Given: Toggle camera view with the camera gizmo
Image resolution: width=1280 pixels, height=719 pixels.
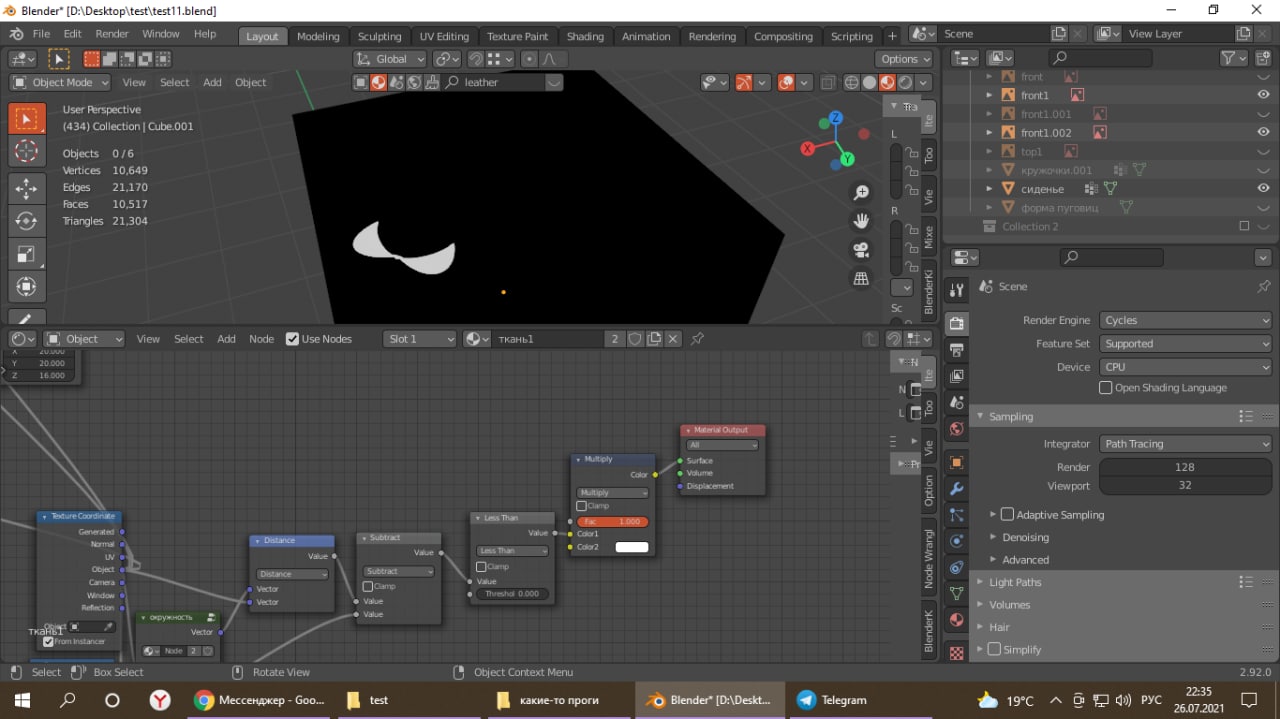Looking at the screenshot, I should click(860, 250).
